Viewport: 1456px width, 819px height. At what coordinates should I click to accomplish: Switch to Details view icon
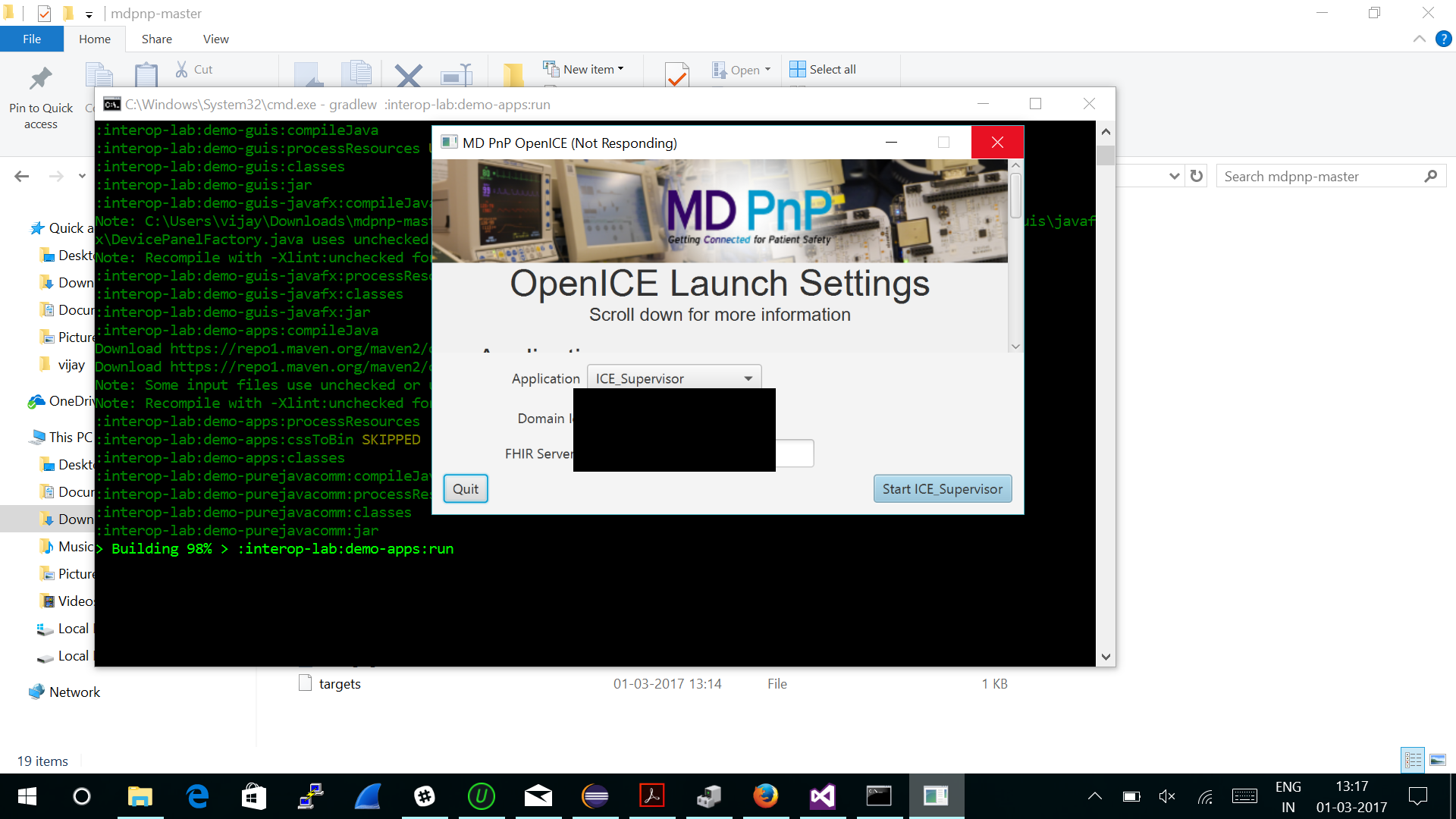(1414, 760)
